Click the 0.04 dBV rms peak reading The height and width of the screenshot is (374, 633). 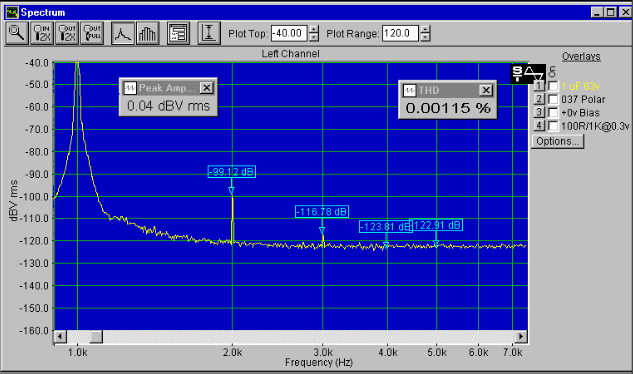pos(168,106)
